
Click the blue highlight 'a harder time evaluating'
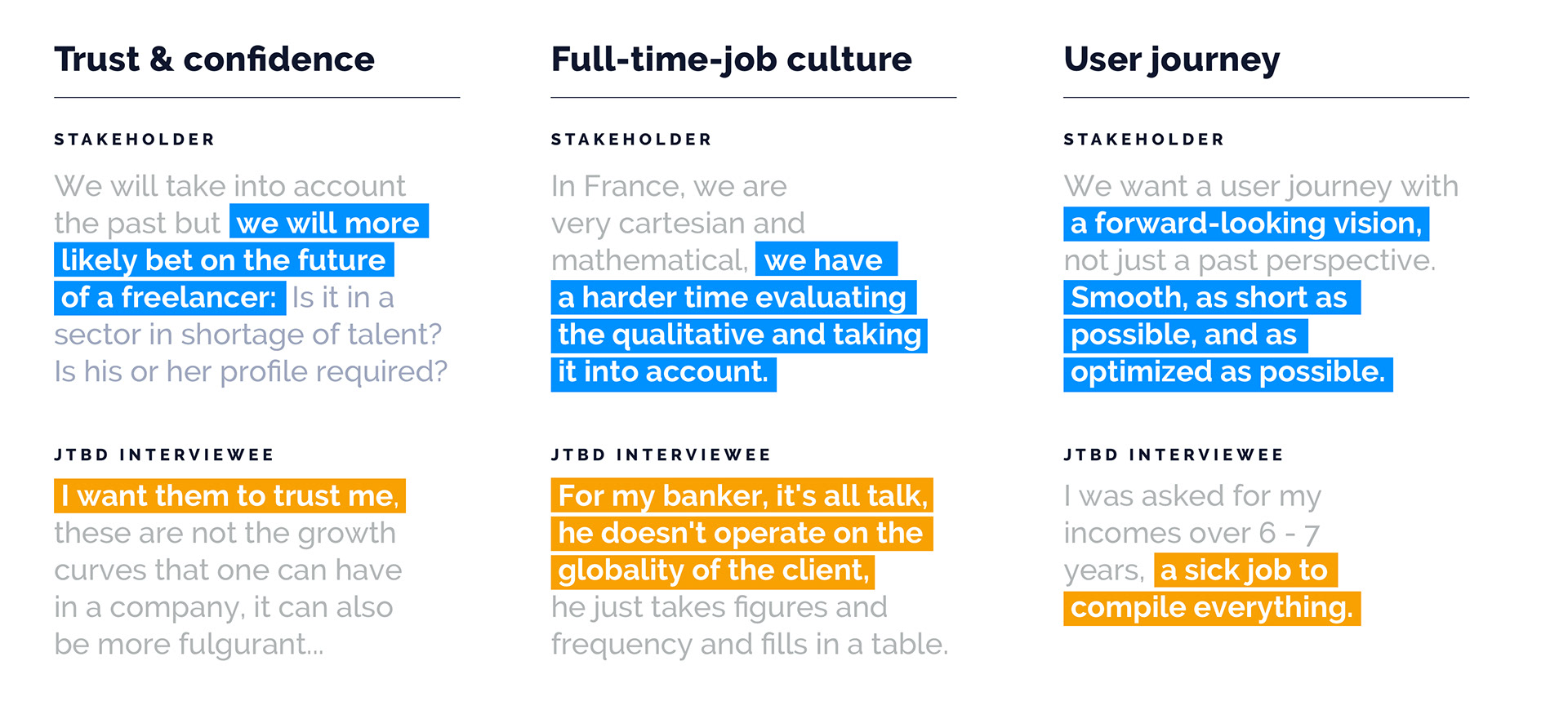tap(733, 297)
